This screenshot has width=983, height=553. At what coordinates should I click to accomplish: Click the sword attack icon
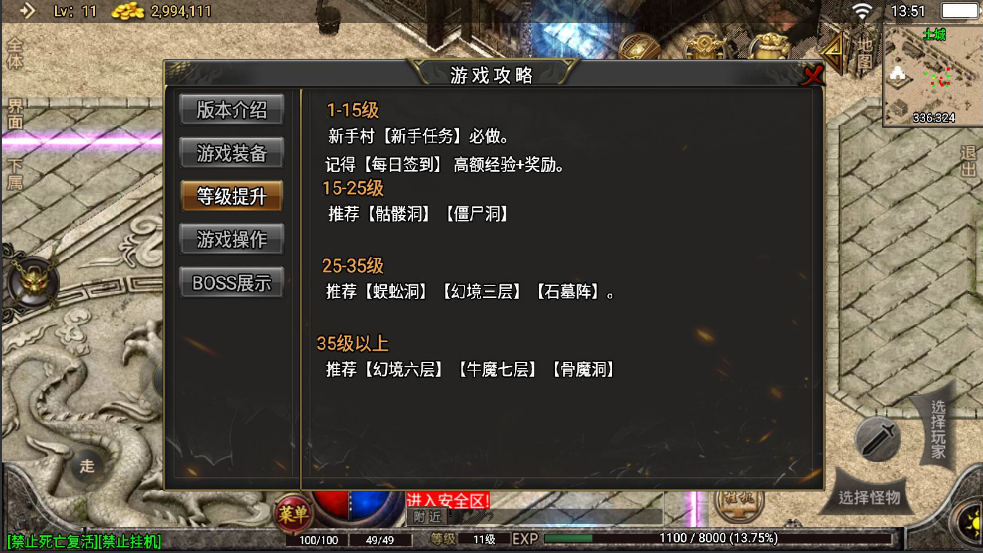point(878,438)
